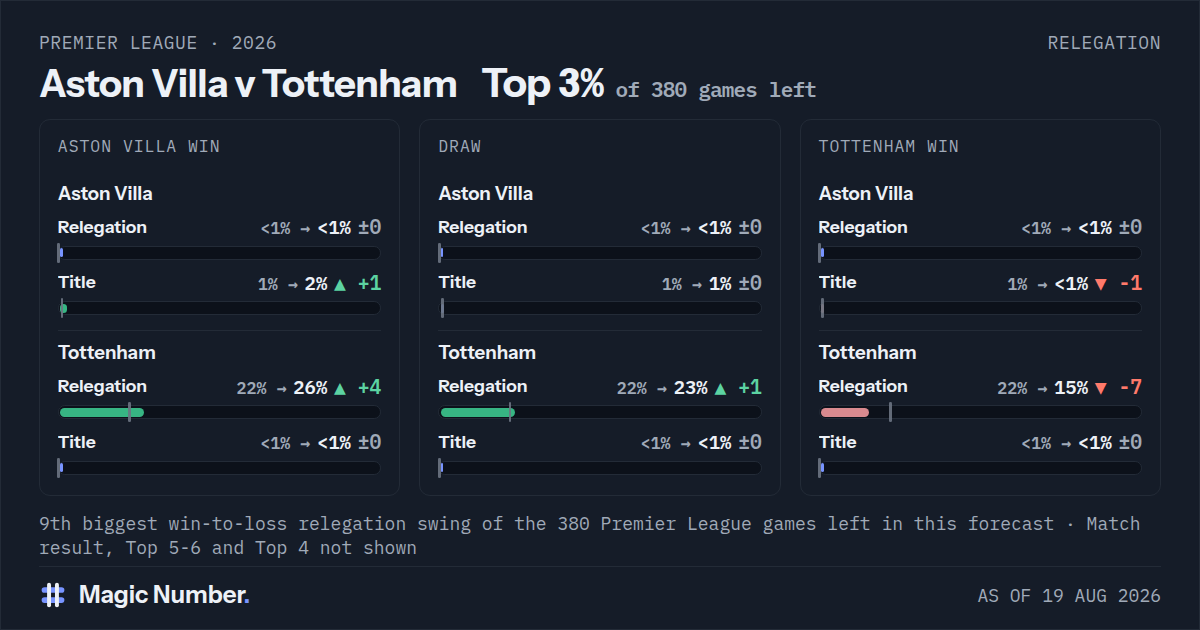This screenshot has width=1200, height=630.
Task: Click the Aston Villa v Tottenham title
Action: click(x=248, y=85)
